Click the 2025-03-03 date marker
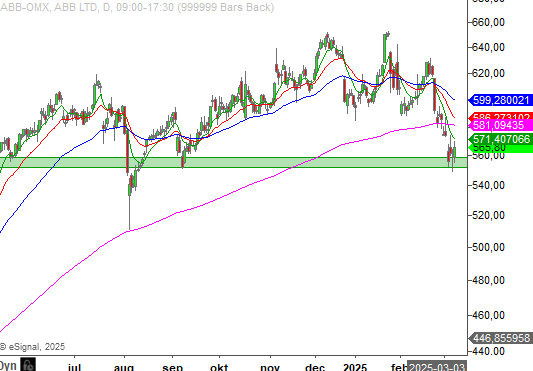533x371 pixels. pyautogui.click(x=437, y=367)
